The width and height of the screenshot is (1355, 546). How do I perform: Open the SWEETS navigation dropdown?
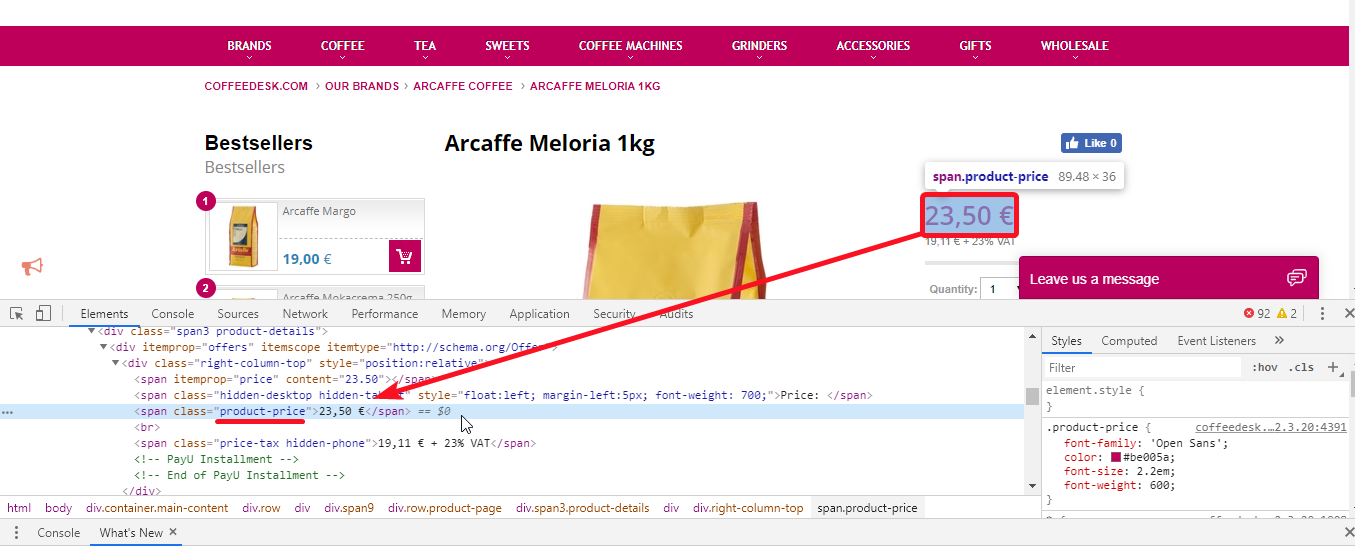tap(507, 46)
